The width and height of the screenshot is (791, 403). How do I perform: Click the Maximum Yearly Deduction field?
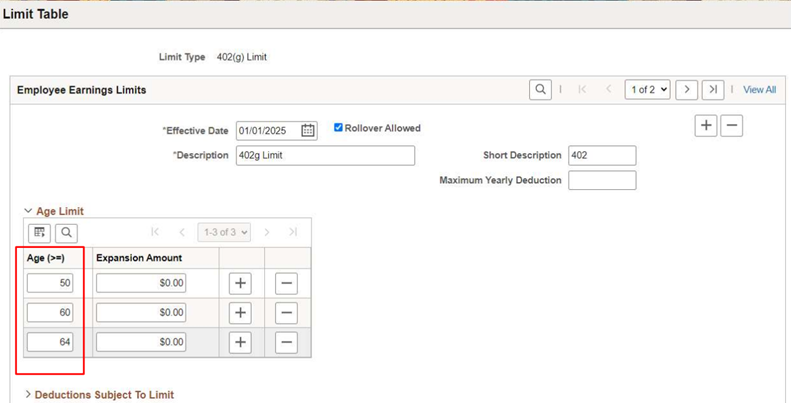pyautogui.click(x=602, y=180)
